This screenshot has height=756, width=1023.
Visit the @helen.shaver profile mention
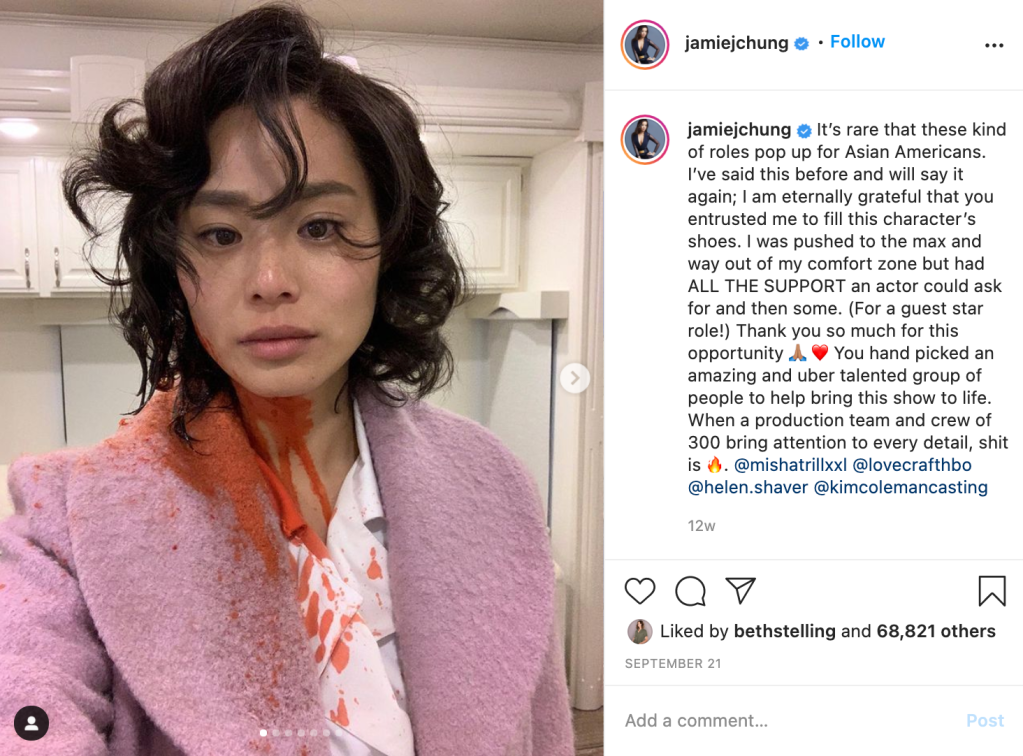(748, 487)
